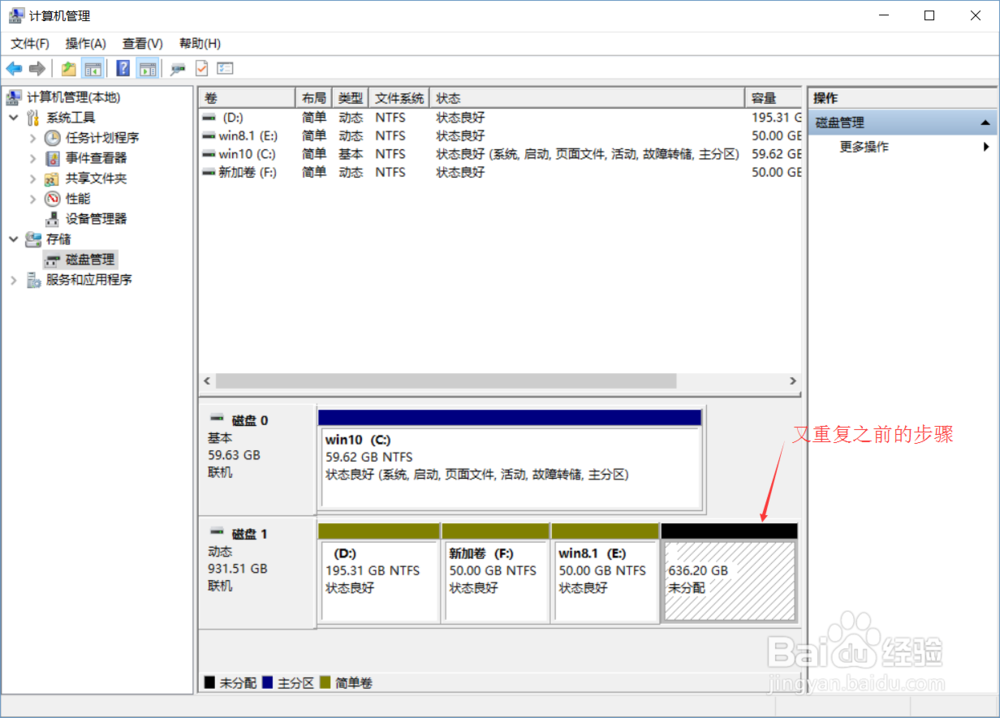1000x718 pixels.
Task: Click the Up one level folder icon
Action: (68, 68)
